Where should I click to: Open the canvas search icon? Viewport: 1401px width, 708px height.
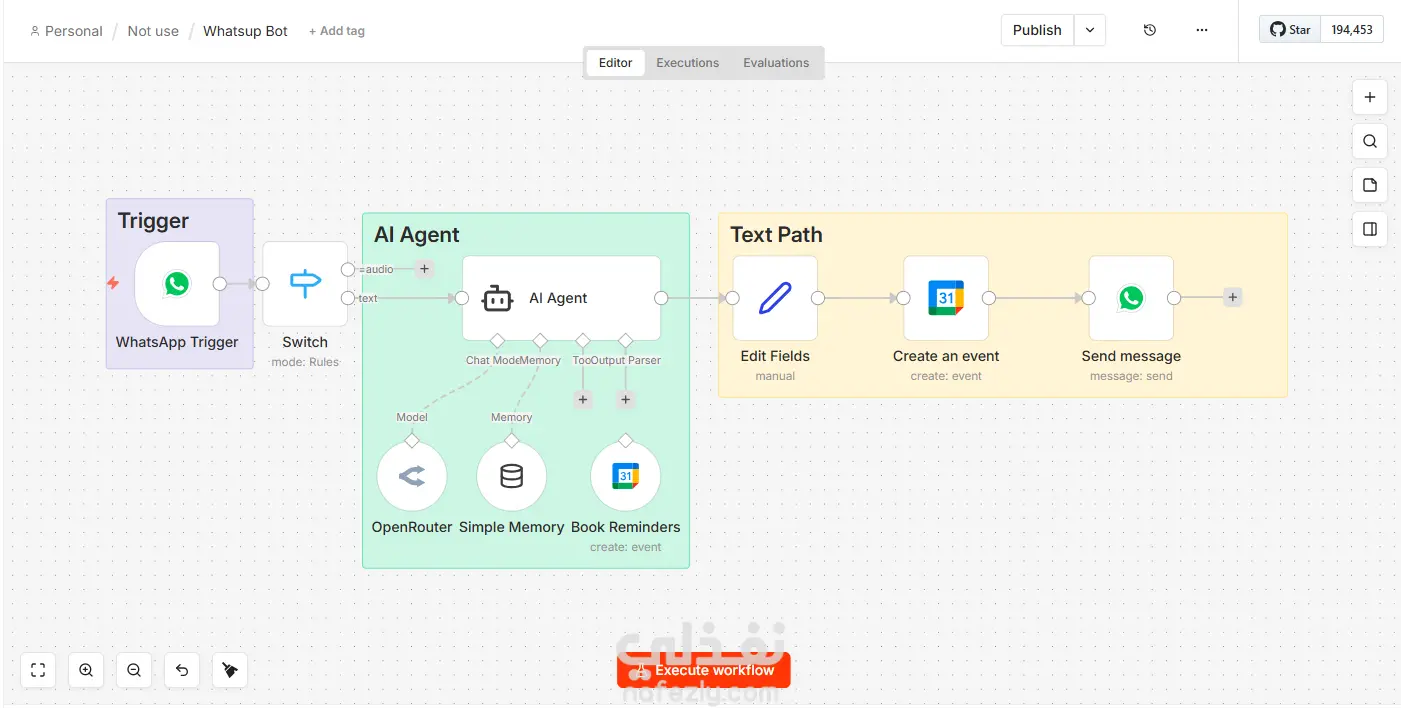point(1370,141)
